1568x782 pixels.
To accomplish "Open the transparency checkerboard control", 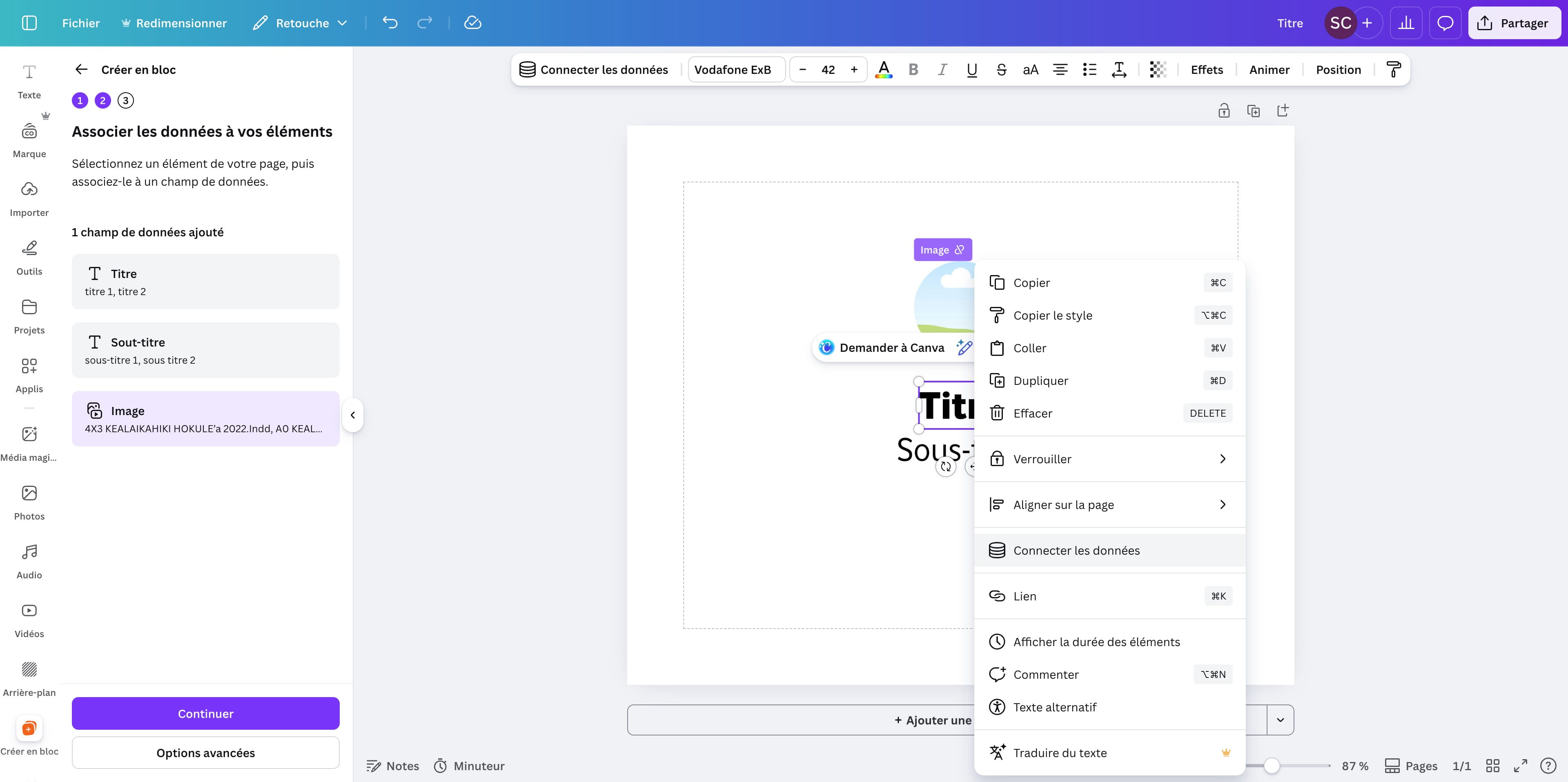I will pyautogui.click(x=1158, y=69).
